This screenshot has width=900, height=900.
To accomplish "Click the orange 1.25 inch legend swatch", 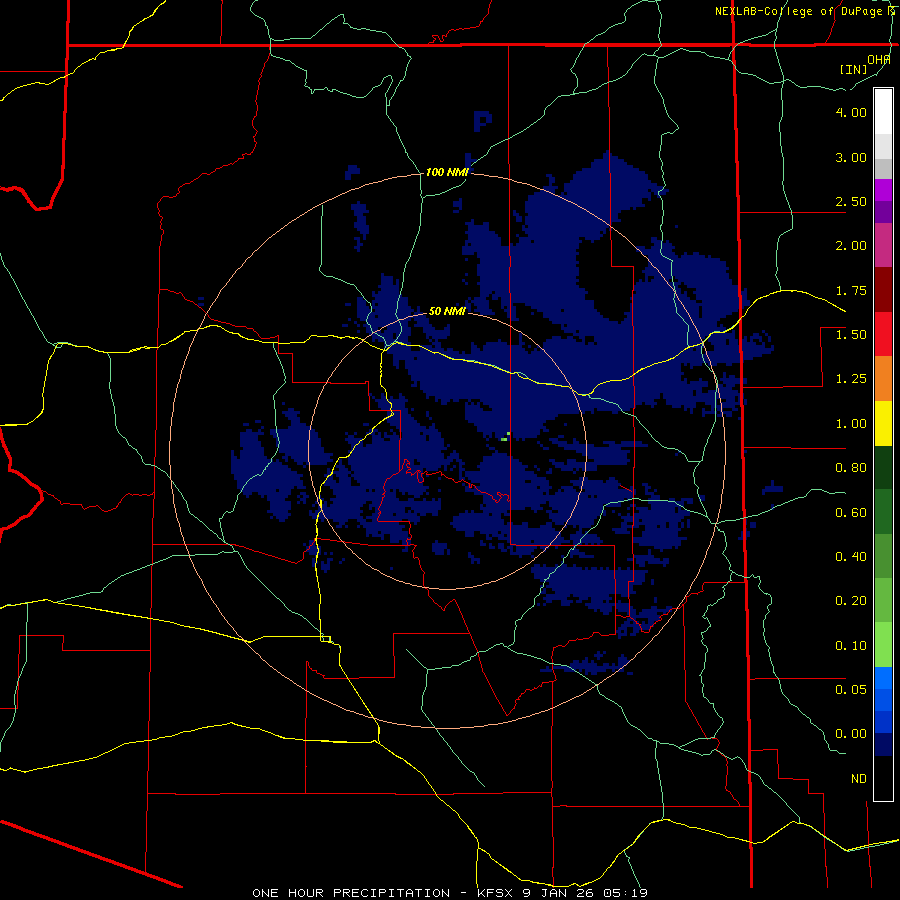I will pyautogui.click(x=883, y=379).
